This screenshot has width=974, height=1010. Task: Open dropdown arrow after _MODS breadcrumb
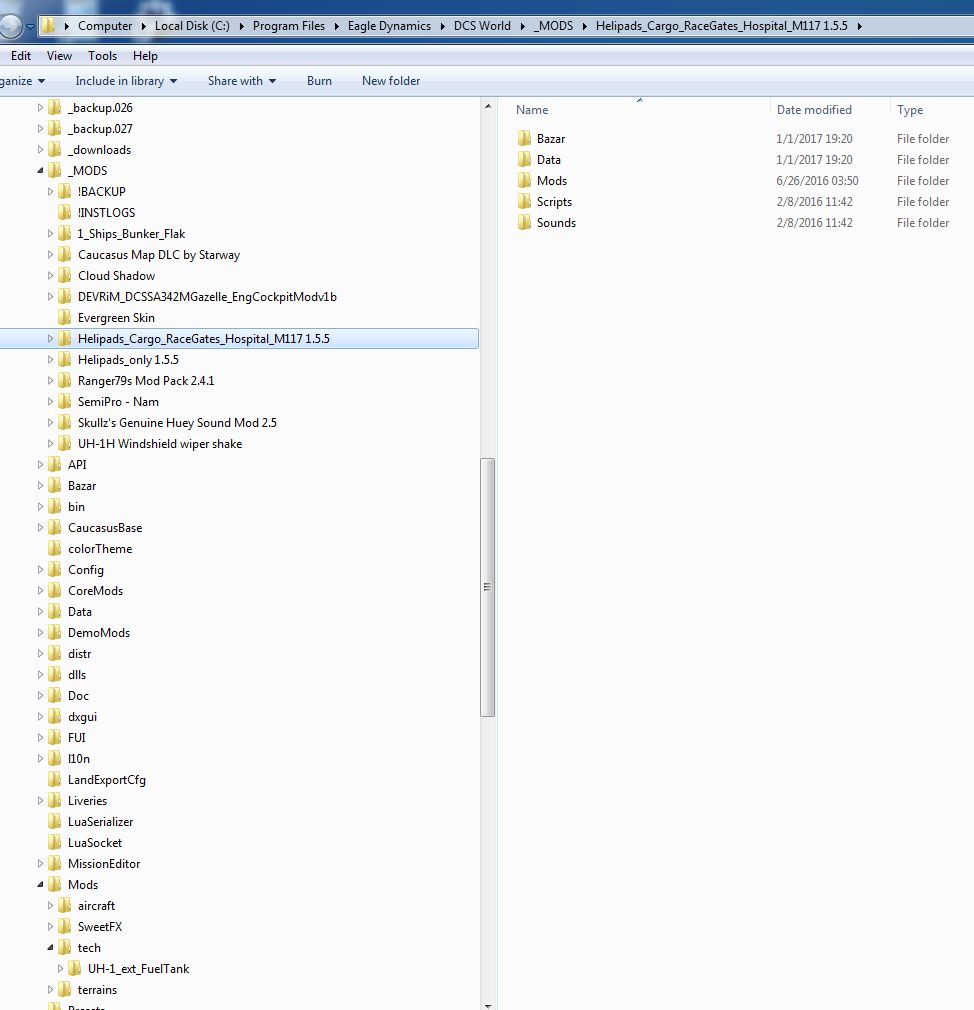[x=585, y=26]
